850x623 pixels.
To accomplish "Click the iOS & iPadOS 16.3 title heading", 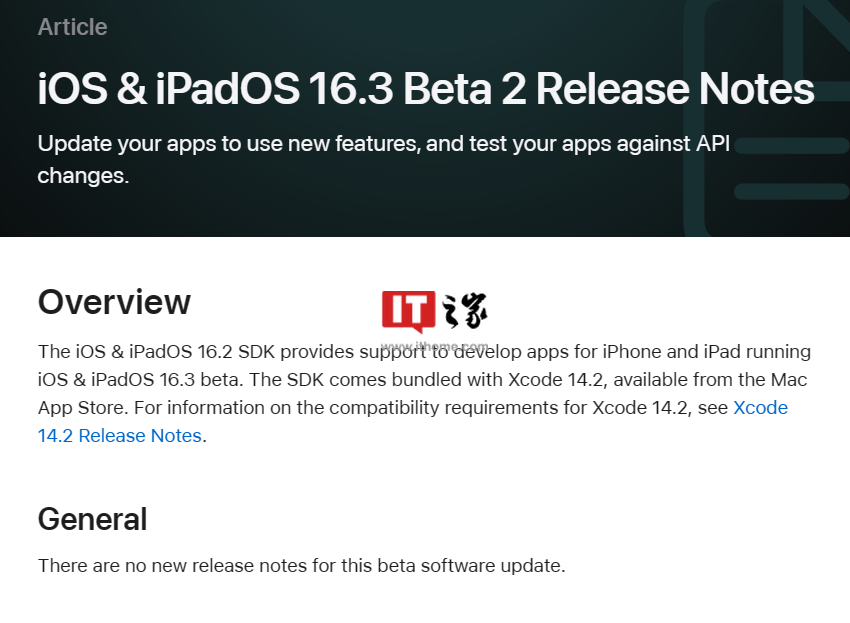I will [x=425, y=89].
